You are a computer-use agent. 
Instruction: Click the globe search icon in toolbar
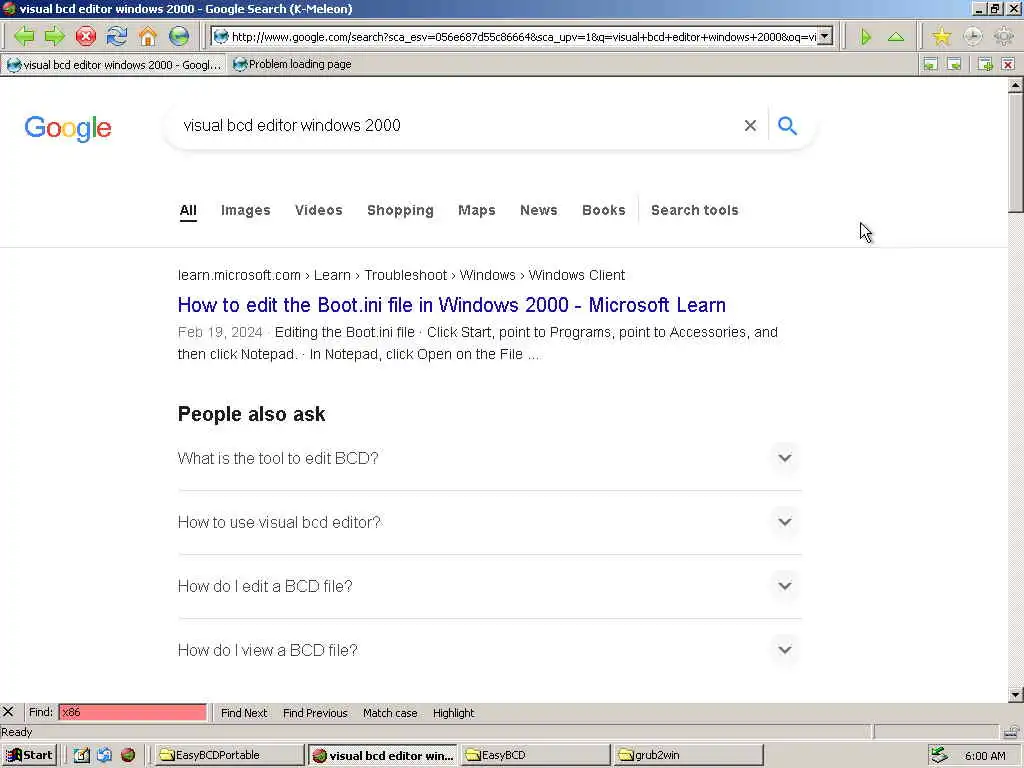pyautogui.click(x=178, y=37)
